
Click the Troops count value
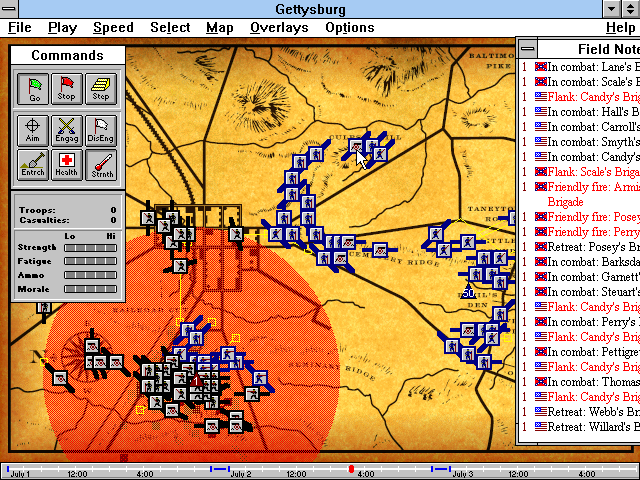[x=113, y=210]
